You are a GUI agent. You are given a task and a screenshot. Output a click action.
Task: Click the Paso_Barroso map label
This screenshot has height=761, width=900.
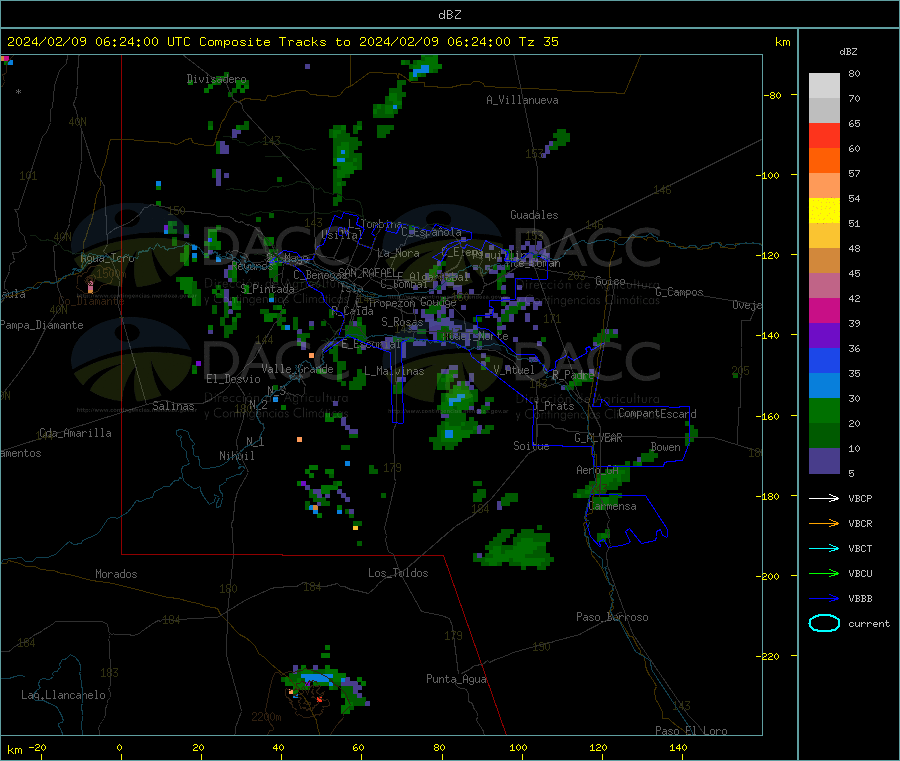(x=612, y=617)
